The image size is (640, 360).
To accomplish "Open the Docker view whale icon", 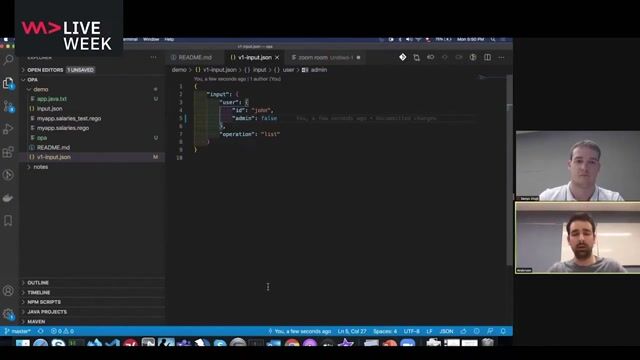I will coord(8,198).
